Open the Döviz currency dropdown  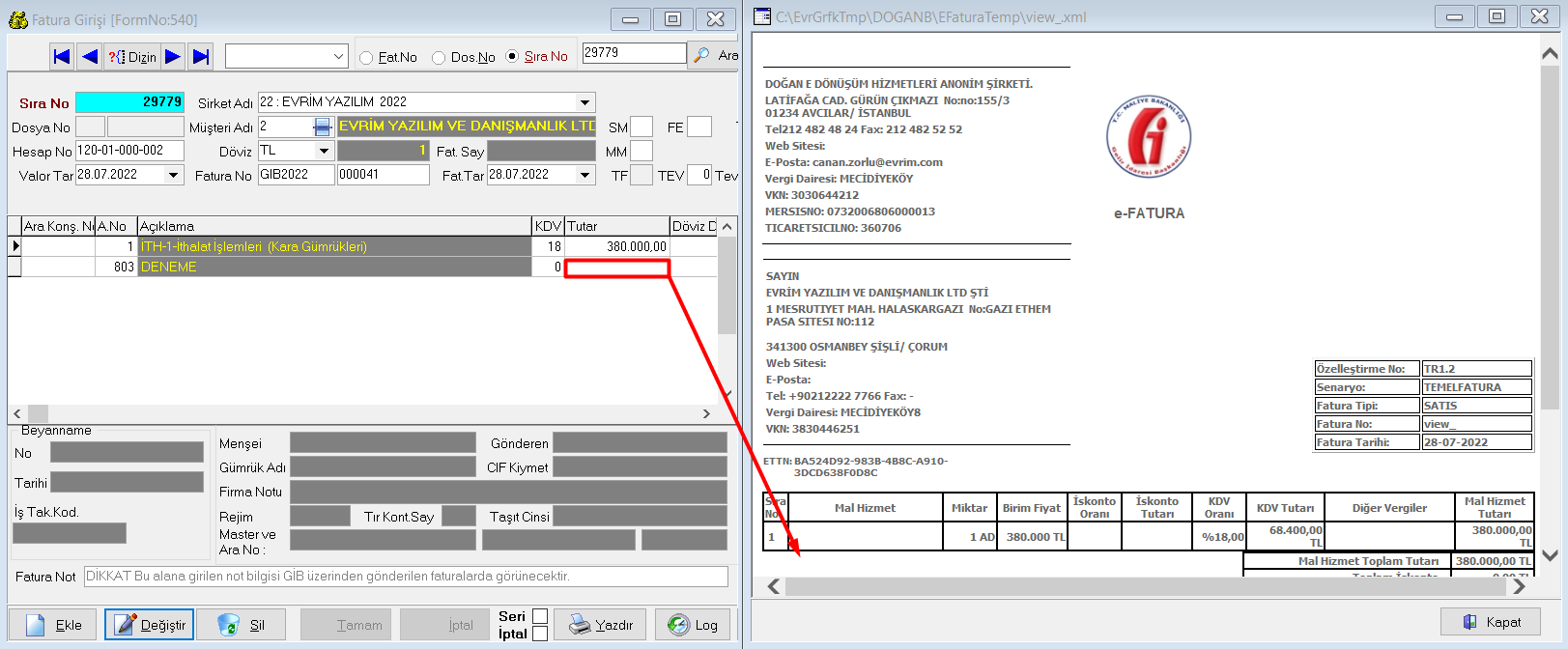pyautogui.click(x=324, y=151)
